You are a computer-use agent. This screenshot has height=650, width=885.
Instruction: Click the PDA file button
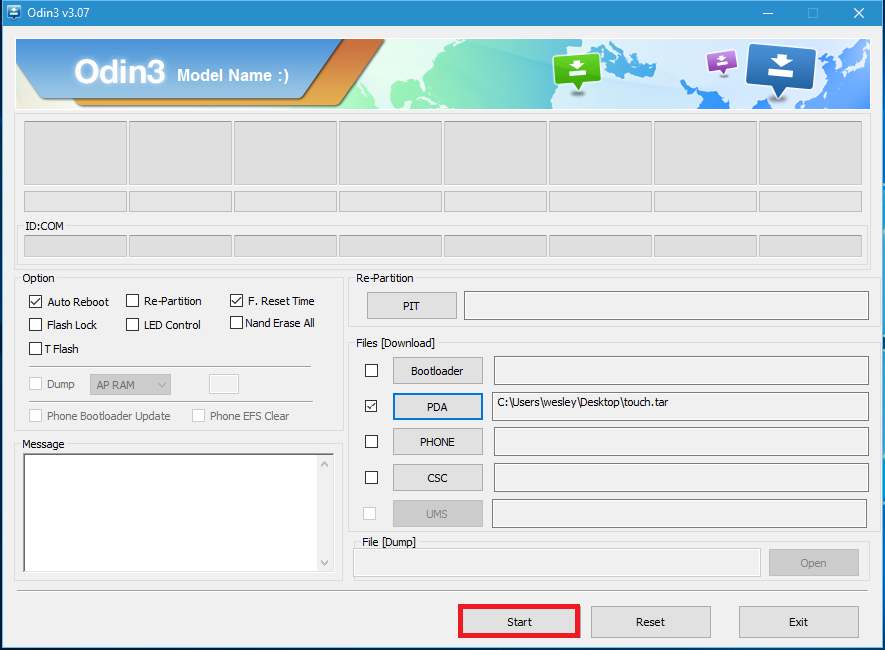437,406
